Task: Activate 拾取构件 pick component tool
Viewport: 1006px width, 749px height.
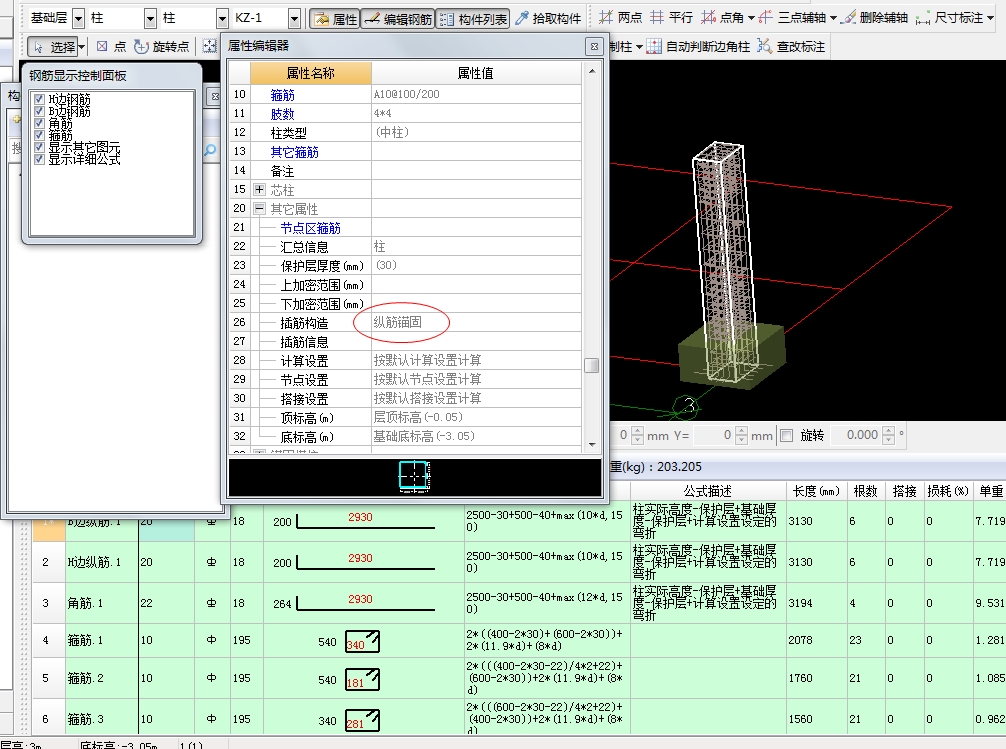Action: [548, 19]
